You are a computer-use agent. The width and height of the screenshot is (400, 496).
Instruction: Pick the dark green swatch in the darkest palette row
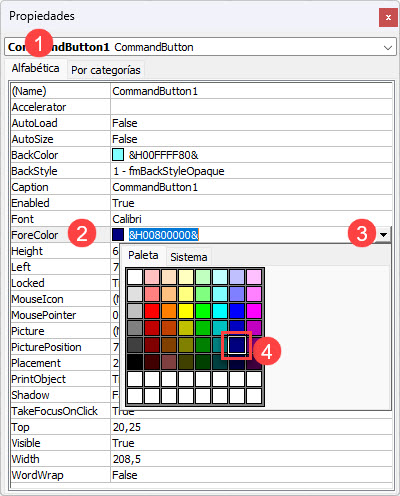click(x=203, y=362)
